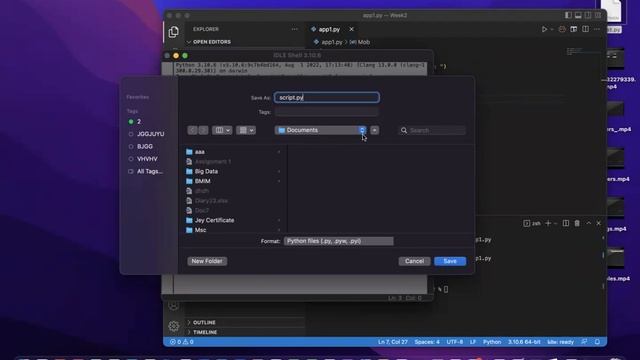Screen dimensions: 640x360
Task: Run Python file with the play icon
Action: [x=544, y=29]
